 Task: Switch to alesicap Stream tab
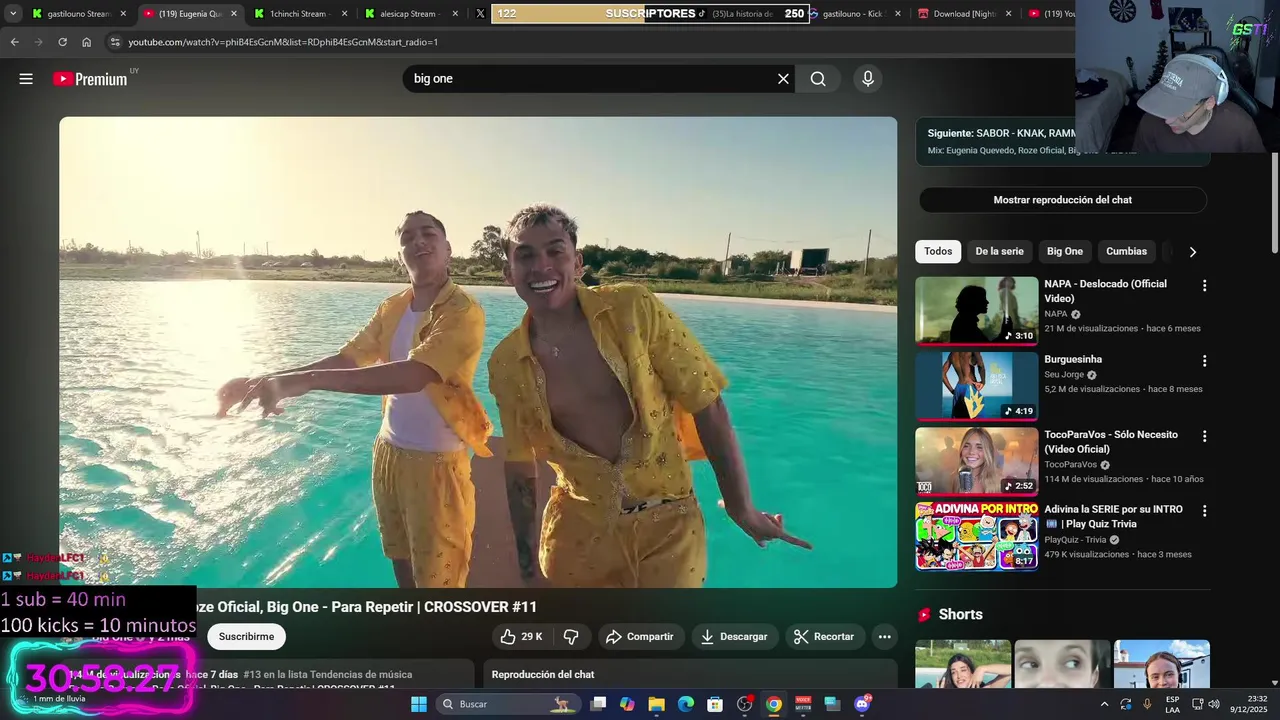(408, 14)
